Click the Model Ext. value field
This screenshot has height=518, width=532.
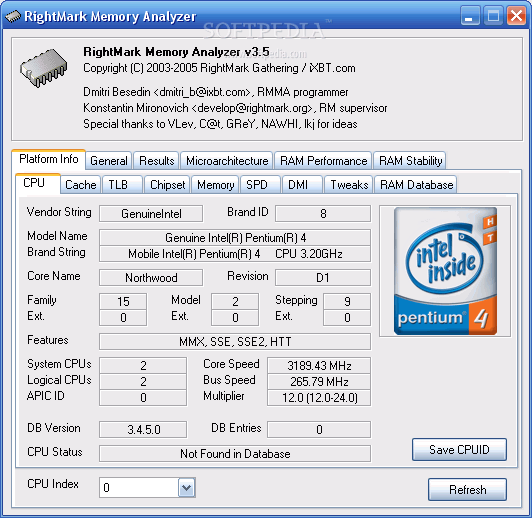point(235,318)
